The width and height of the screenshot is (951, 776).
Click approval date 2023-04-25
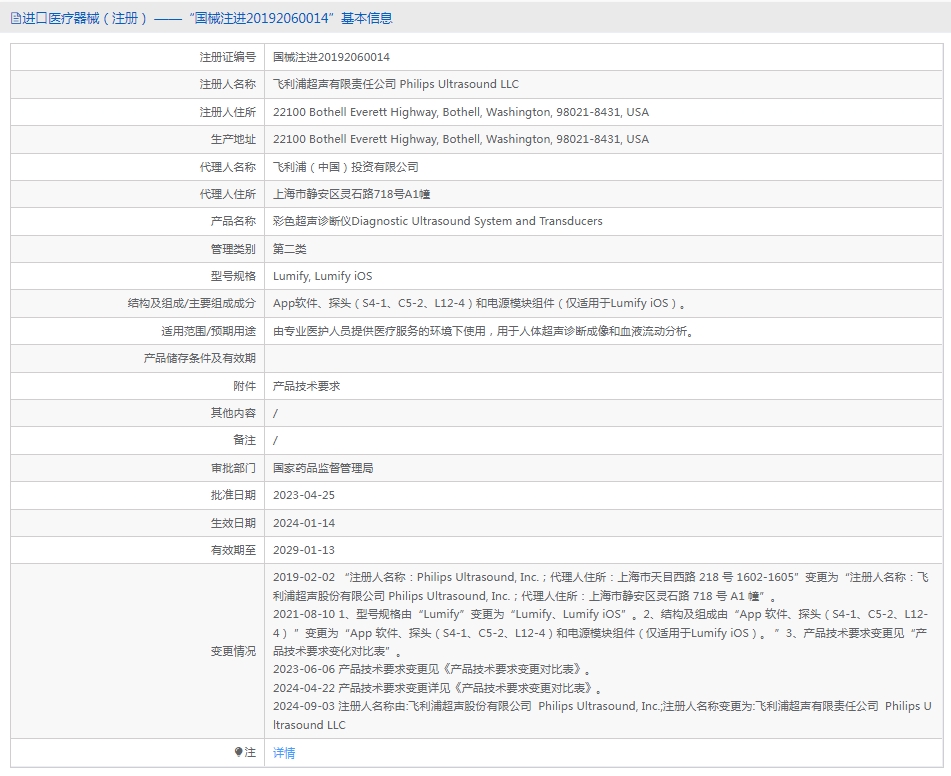coord(304,495)
